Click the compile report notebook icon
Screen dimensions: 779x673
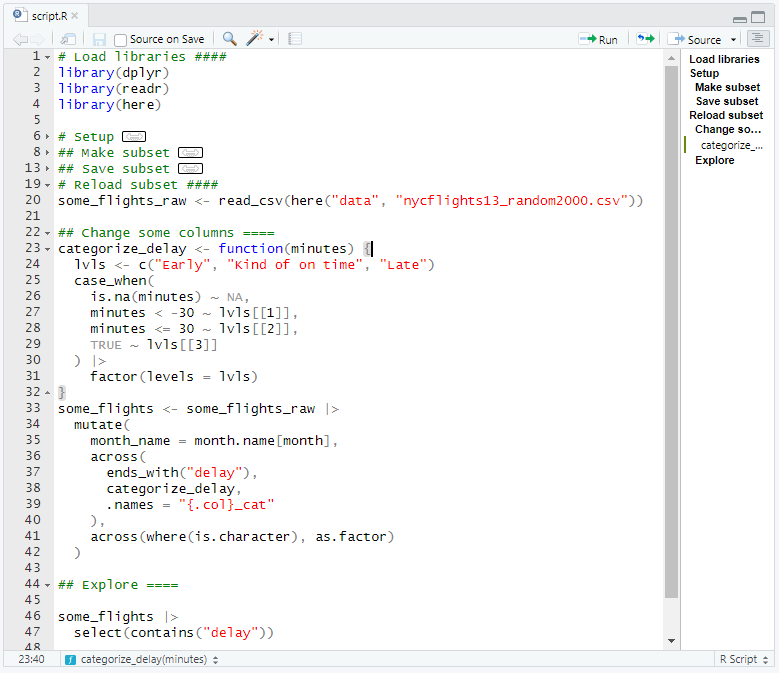[295, 39]
